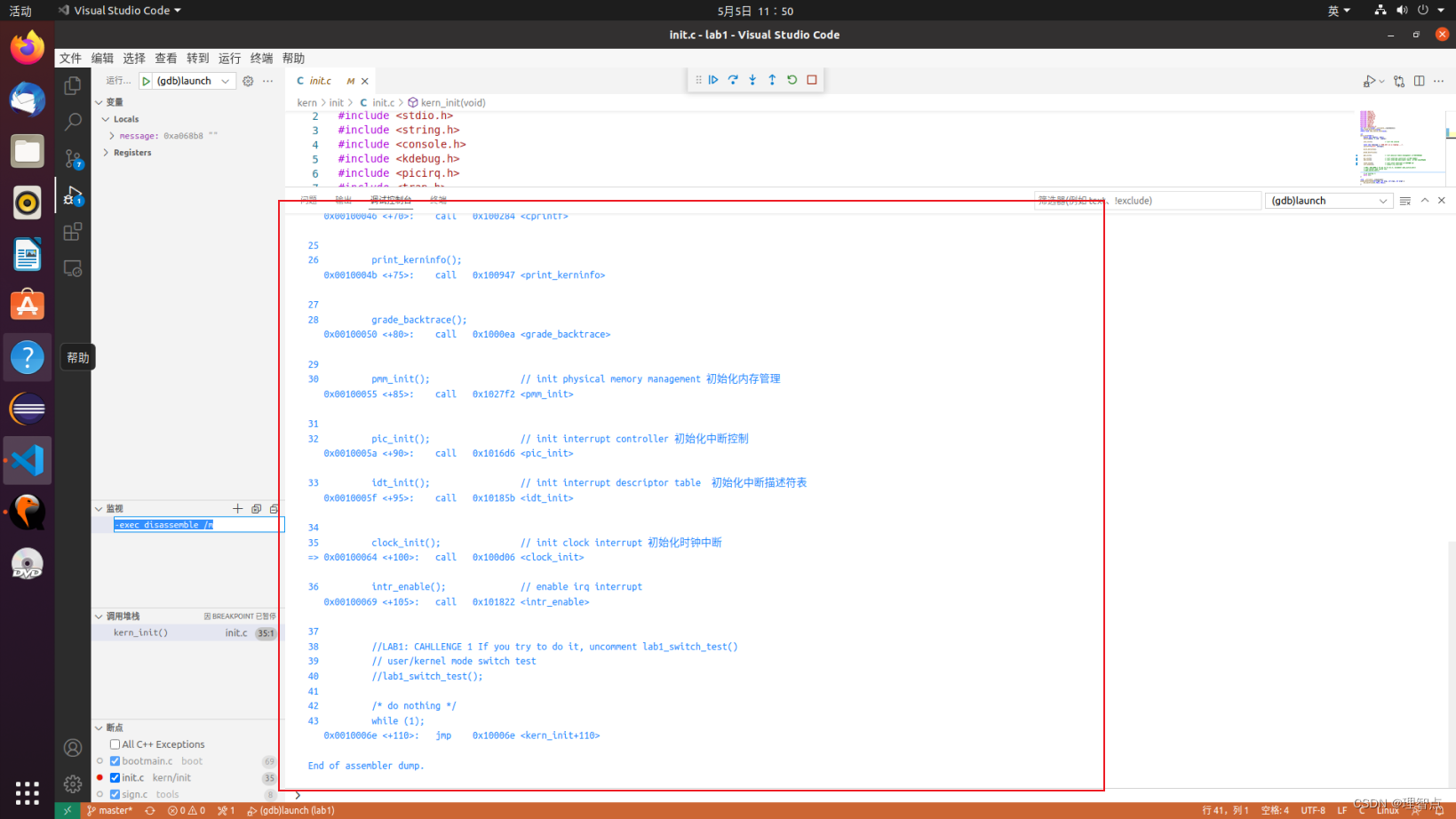Start debugging with green play button
This screenshot has width=1456, height=819.
coord(147,81)
